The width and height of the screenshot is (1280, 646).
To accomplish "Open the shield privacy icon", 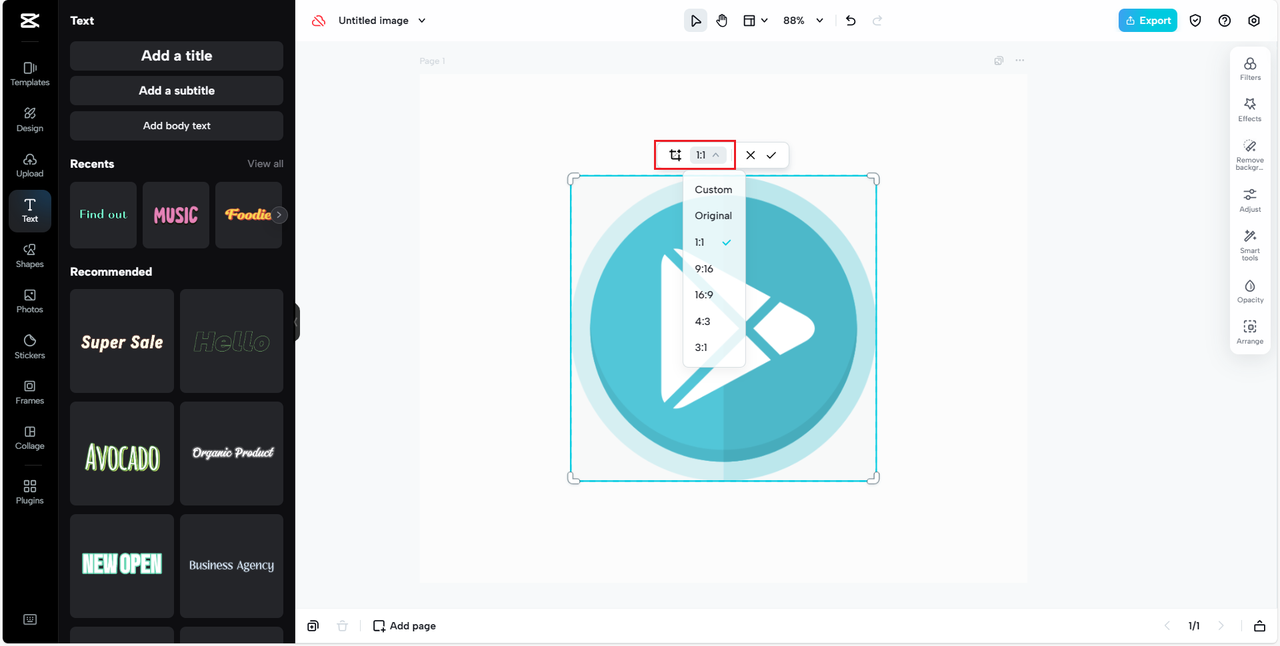I will click(1195, 20).
